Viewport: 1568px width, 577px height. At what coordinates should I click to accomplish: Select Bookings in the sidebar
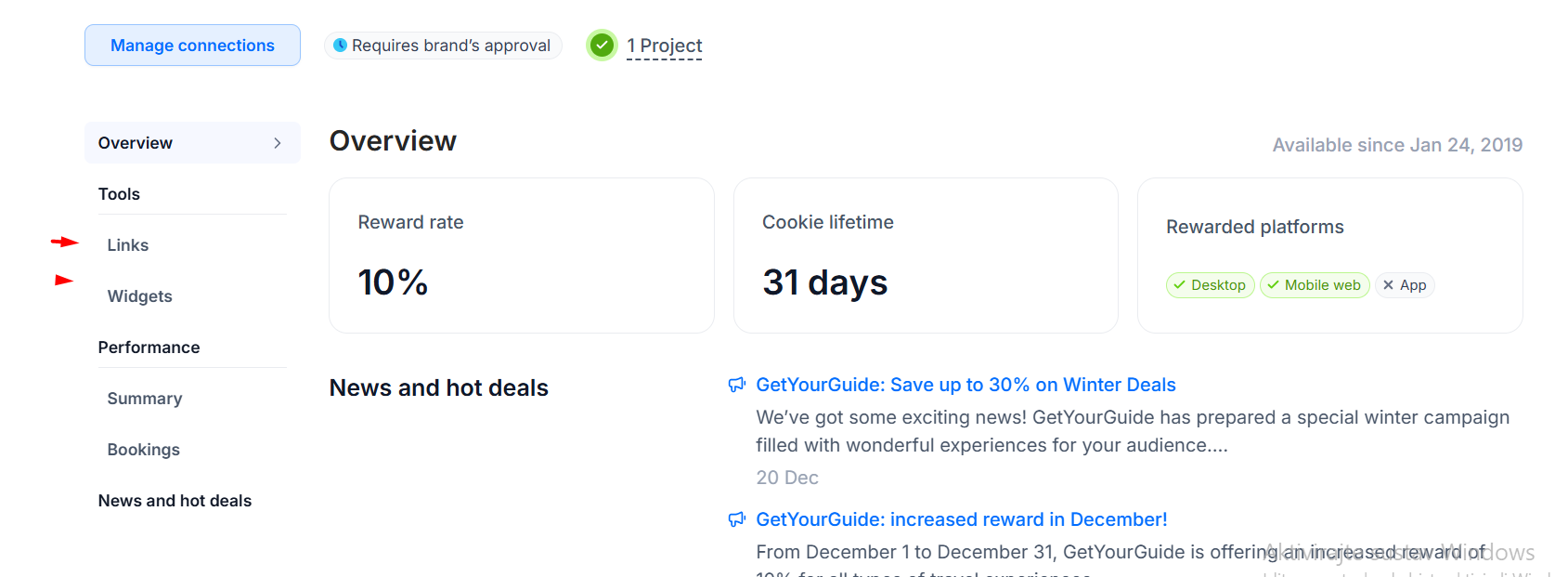(144, 450)
